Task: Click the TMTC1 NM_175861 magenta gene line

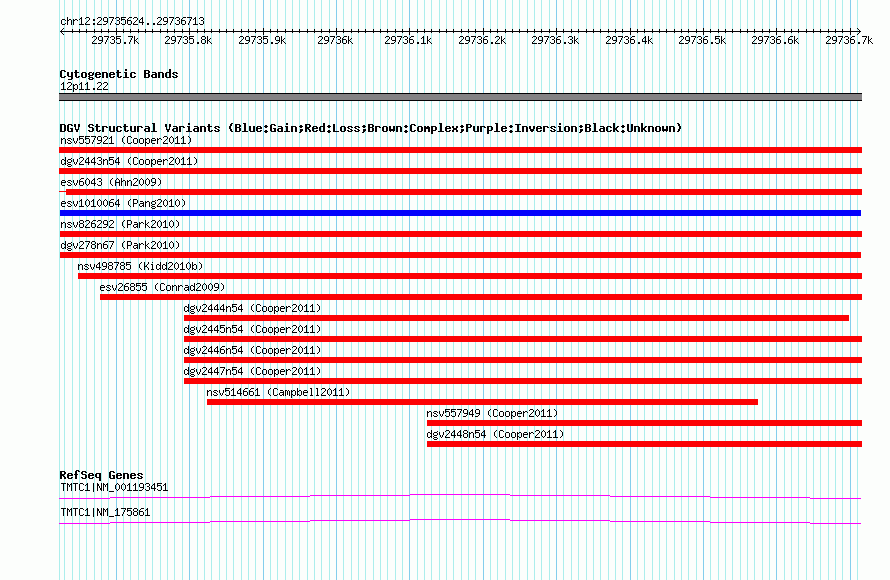Action: pos(460,522)
